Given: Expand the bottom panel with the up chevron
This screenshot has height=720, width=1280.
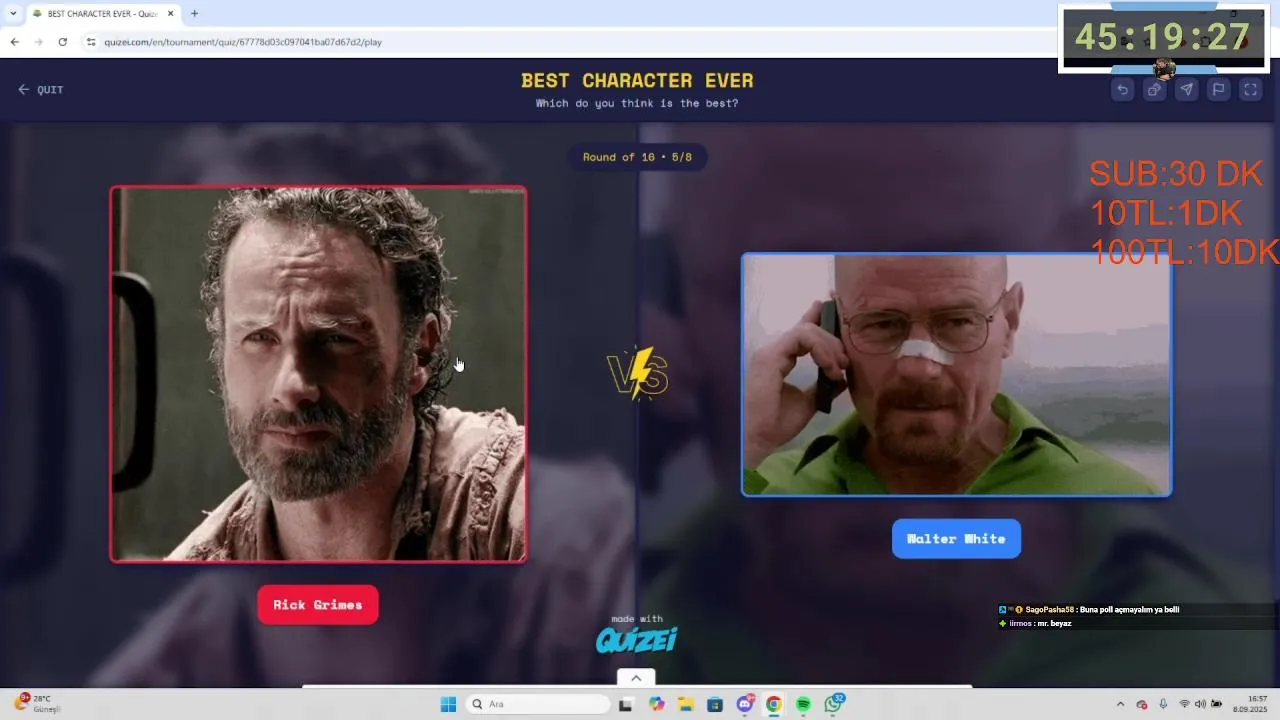Looking at the screenshot, I should tap(636, 678).
